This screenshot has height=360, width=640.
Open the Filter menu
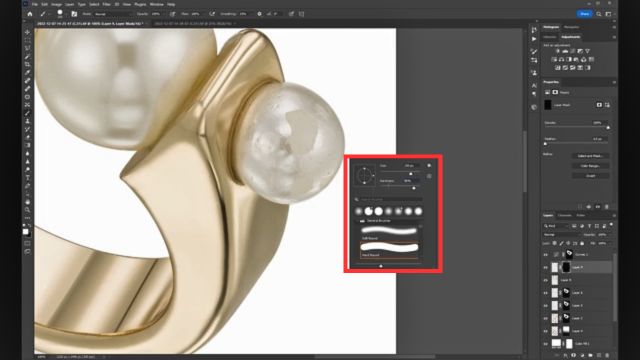tap(107, 4)
